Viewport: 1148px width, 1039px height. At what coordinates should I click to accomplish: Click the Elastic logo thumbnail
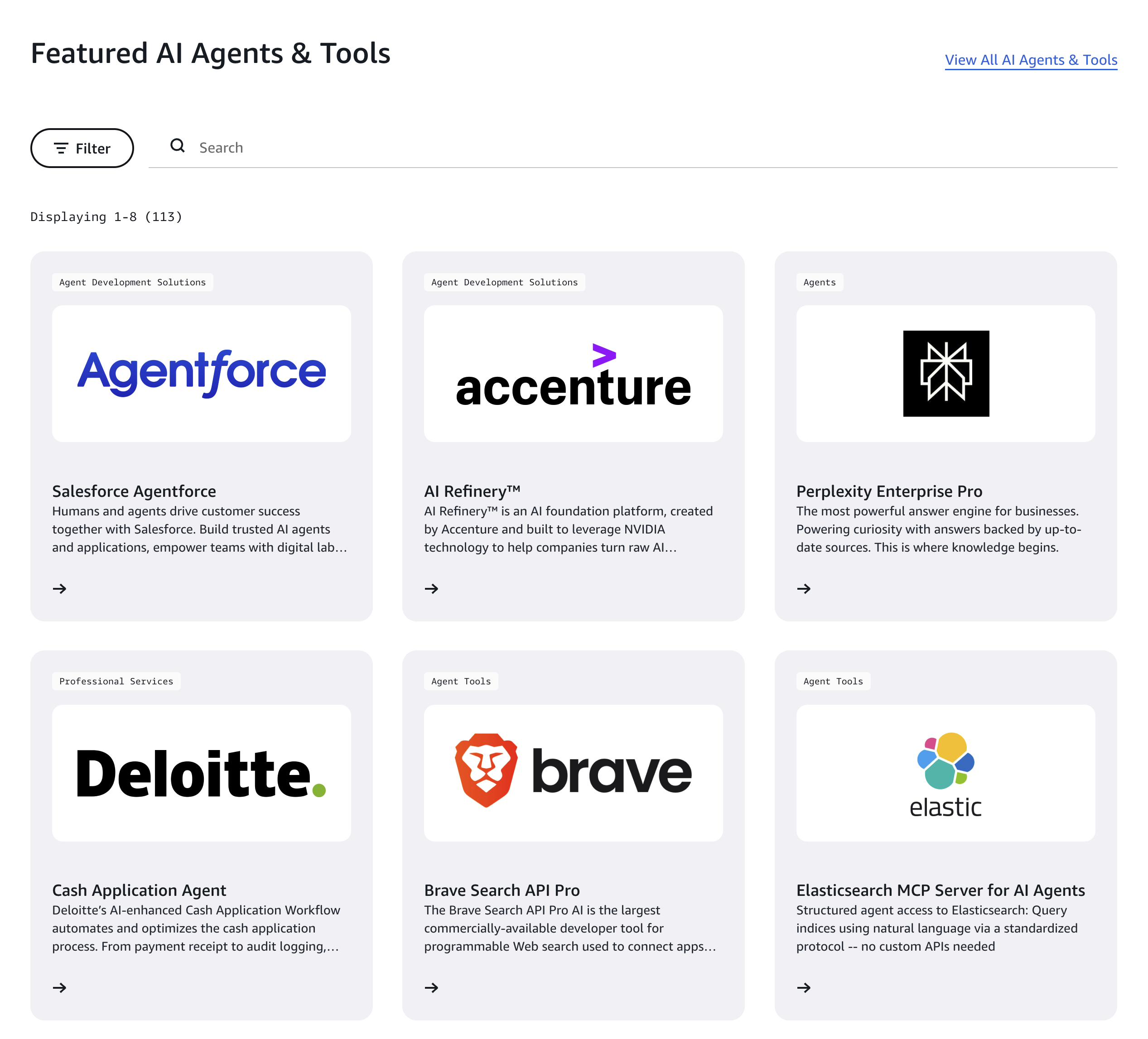click(945, 773)
